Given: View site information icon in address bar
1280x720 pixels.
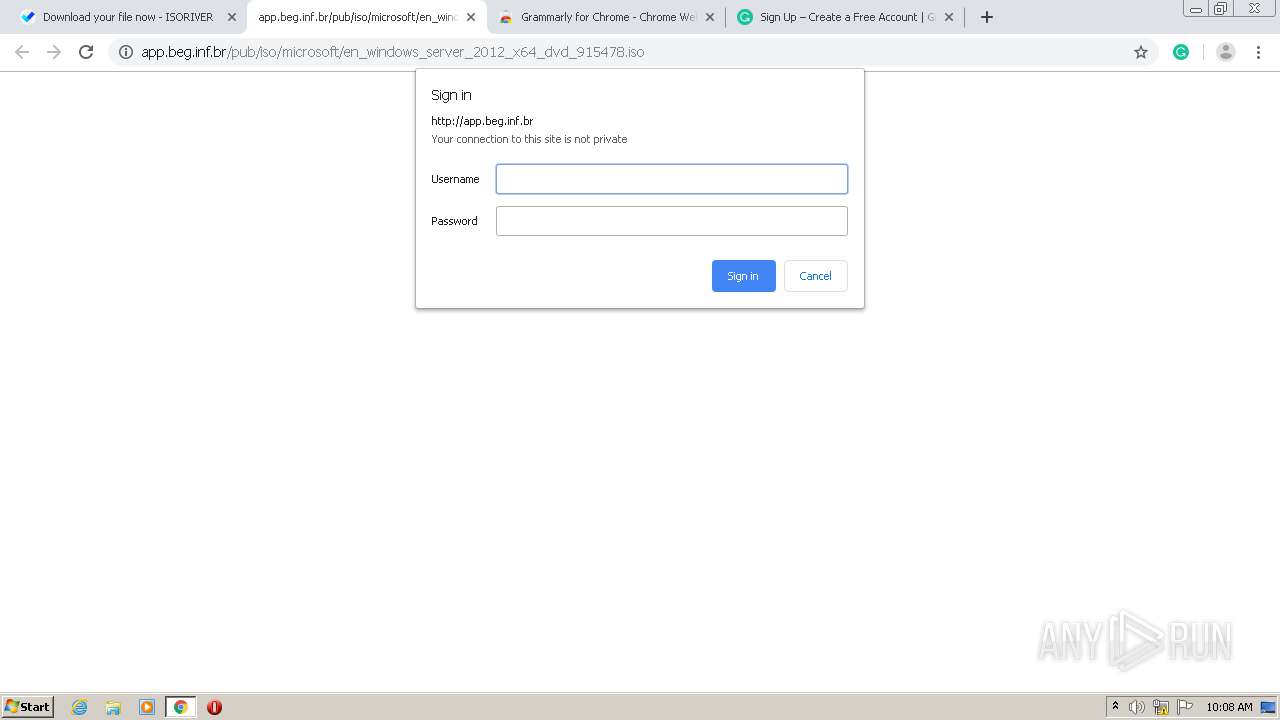Looking at the screenshot, I should [x=126, y=52].
